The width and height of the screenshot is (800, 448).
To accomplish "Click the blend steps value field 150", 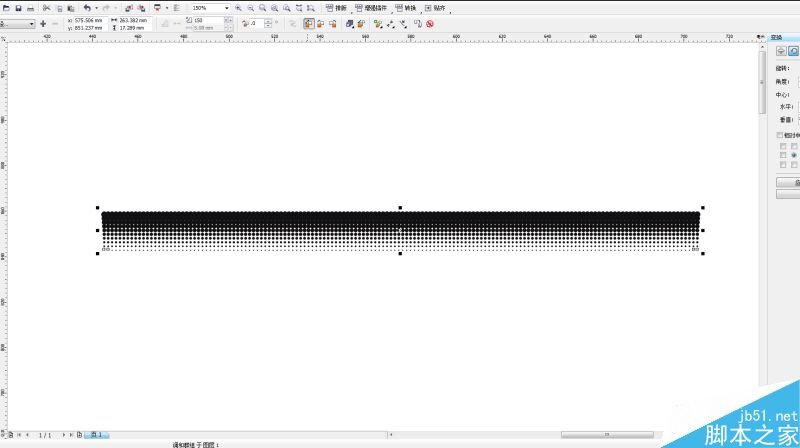I will [x=208, y=20].
